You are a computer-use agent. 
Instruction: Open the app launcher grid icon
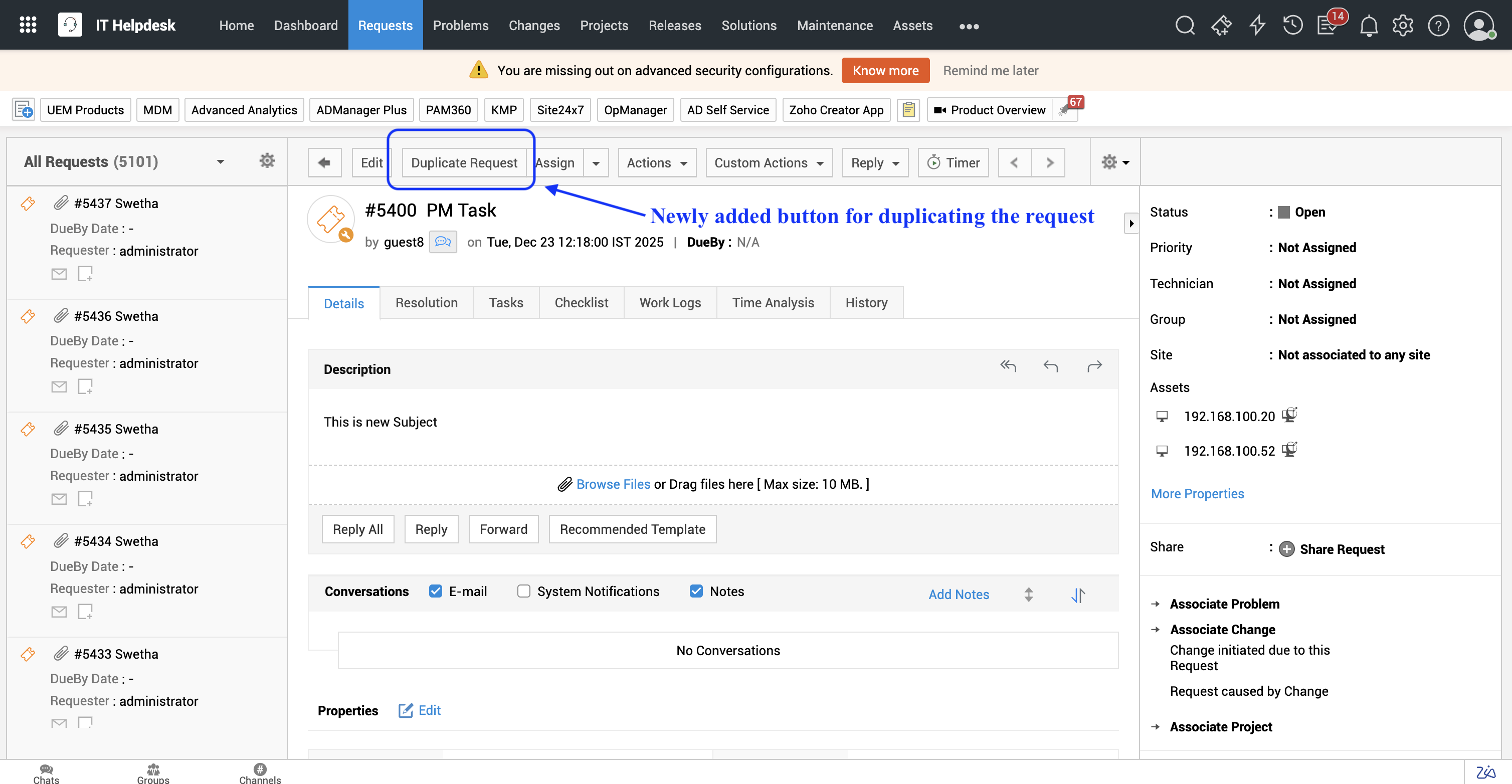28,25
